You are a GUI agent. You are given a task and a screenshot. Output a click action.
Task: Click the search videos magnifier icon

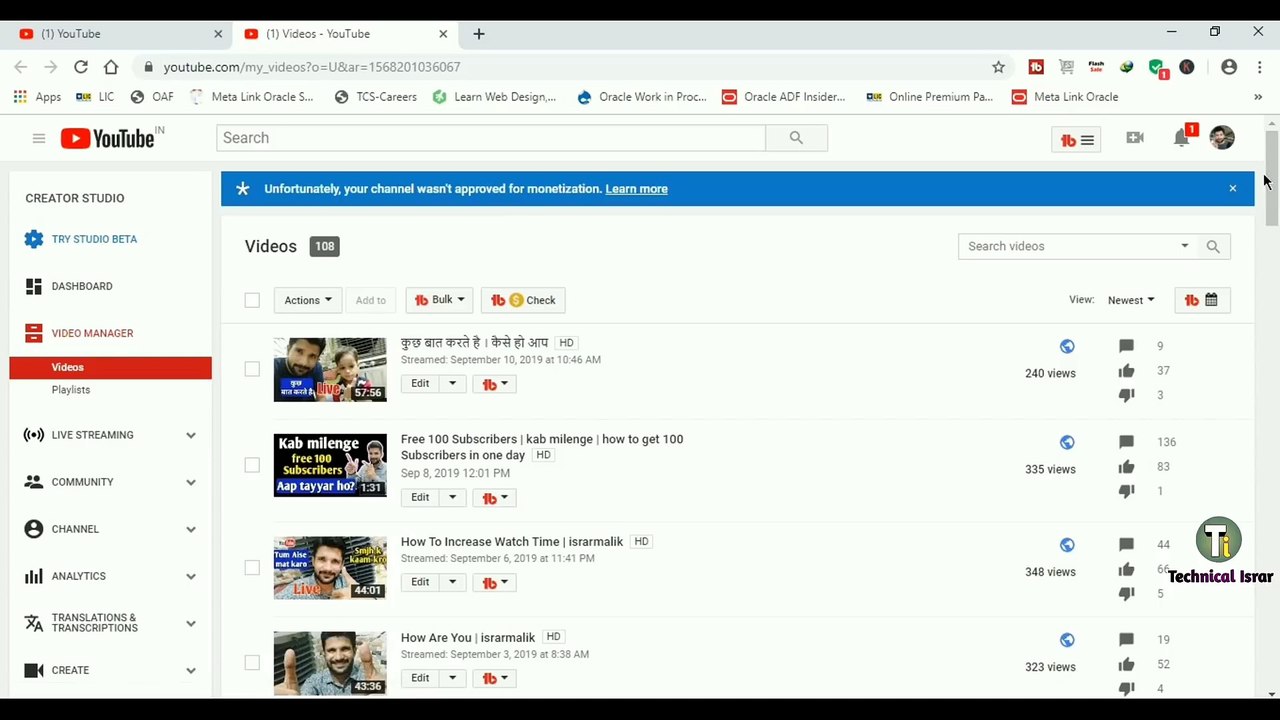[x=1213, y=247]
